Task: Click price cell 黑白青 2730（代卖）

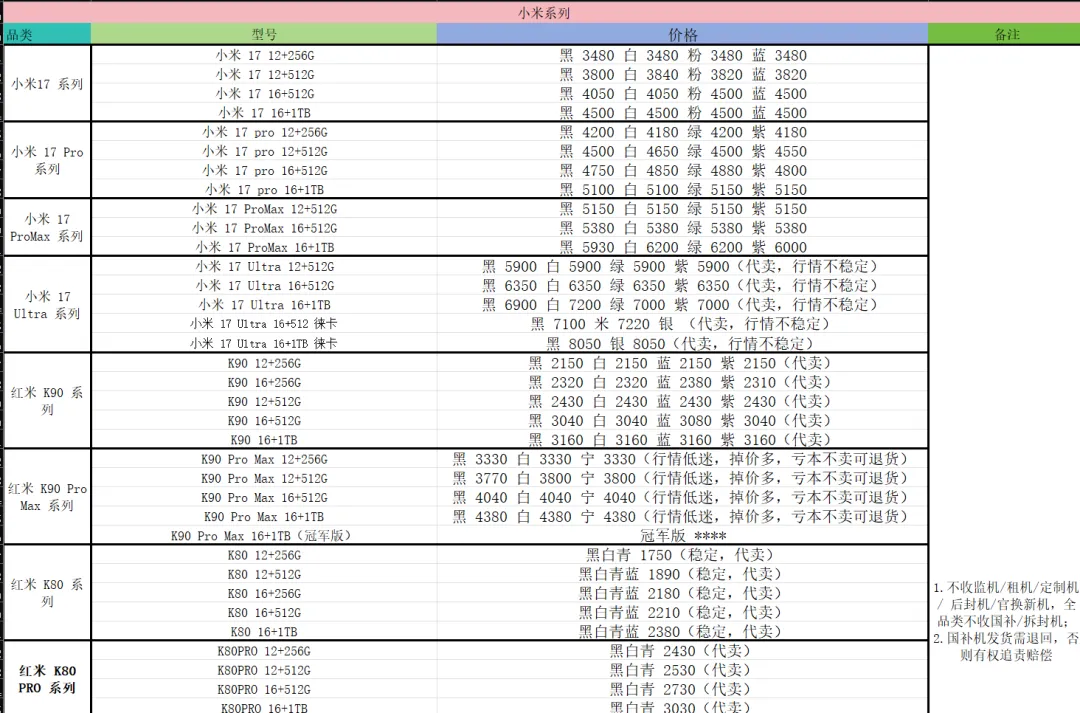Action: (682, 690)
